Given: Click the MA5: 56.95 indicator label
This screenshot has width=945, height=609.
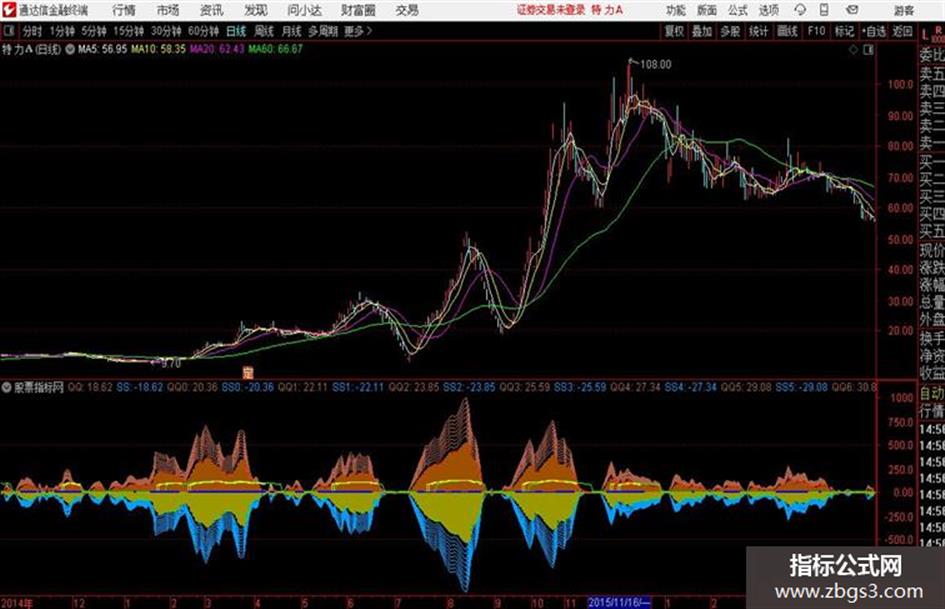Looking at the screenshot, I should pyautogui.click(x=102, y=49).
